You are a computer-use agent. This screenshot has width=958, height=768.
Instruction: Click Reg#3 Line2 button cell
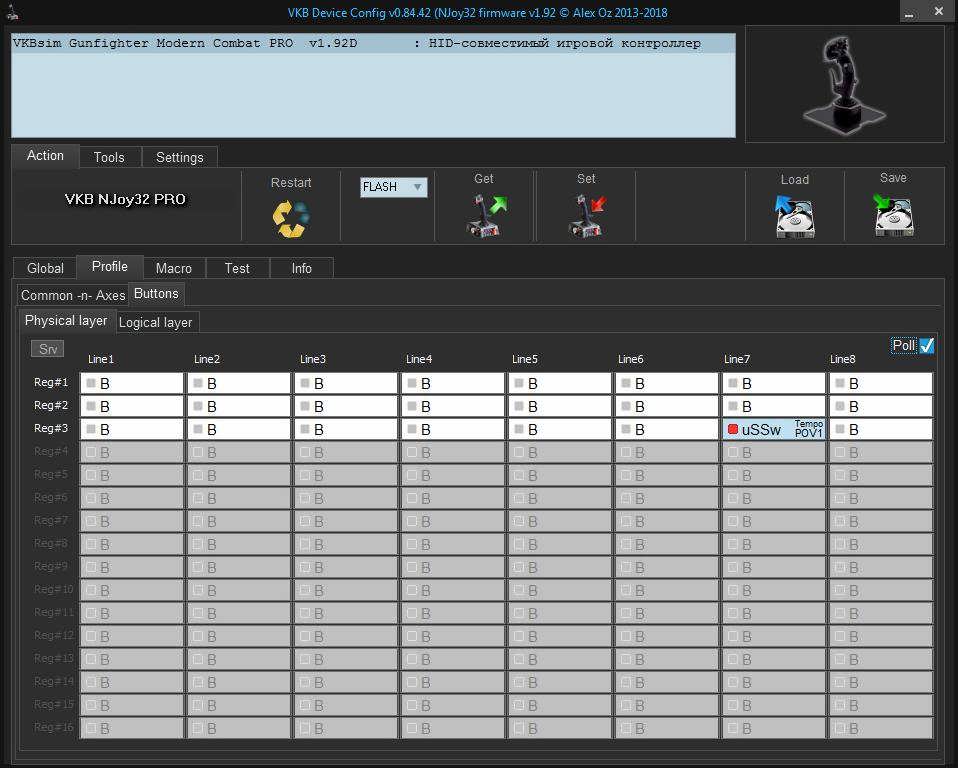pyautogui.click(x=239, y=430)
